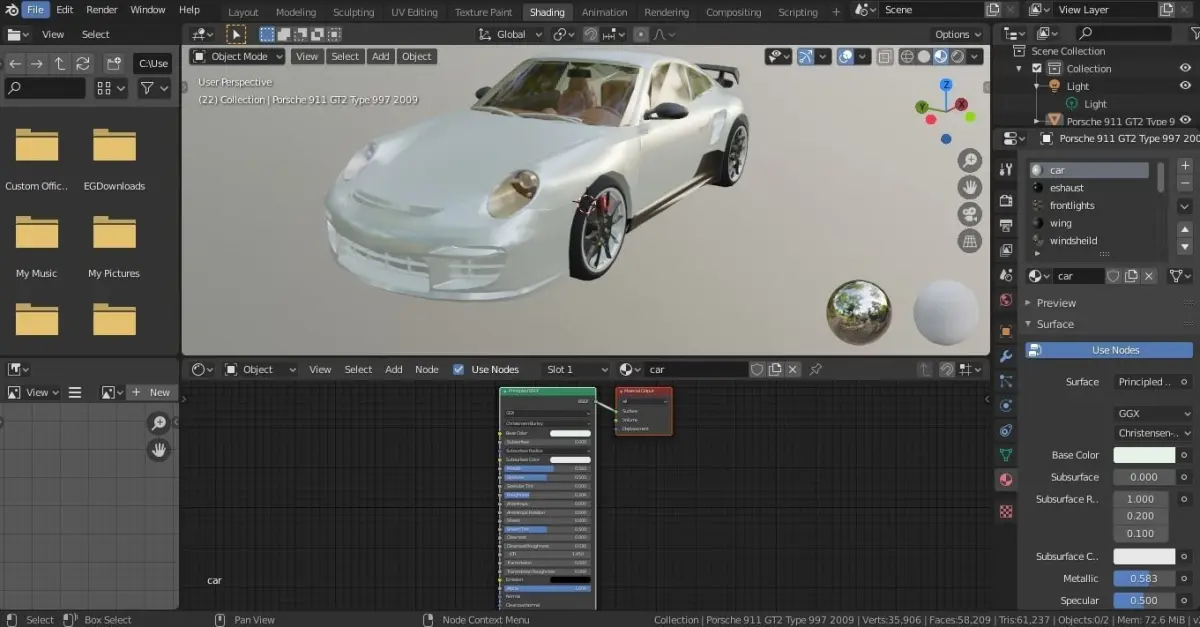Toggle camera view gizmo in viewport
The image size is (1200, 627).
point(969,214)
